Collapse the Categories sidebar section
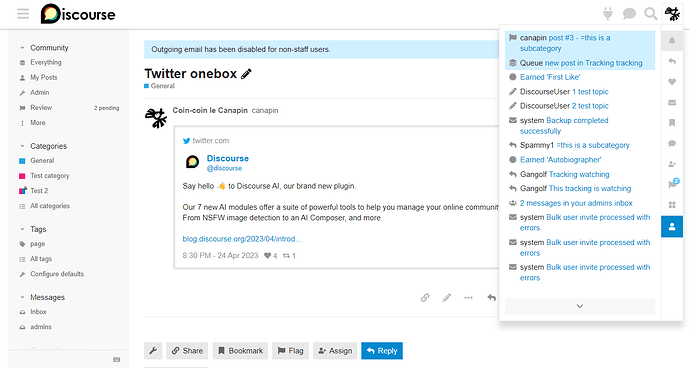 point(43,146)
